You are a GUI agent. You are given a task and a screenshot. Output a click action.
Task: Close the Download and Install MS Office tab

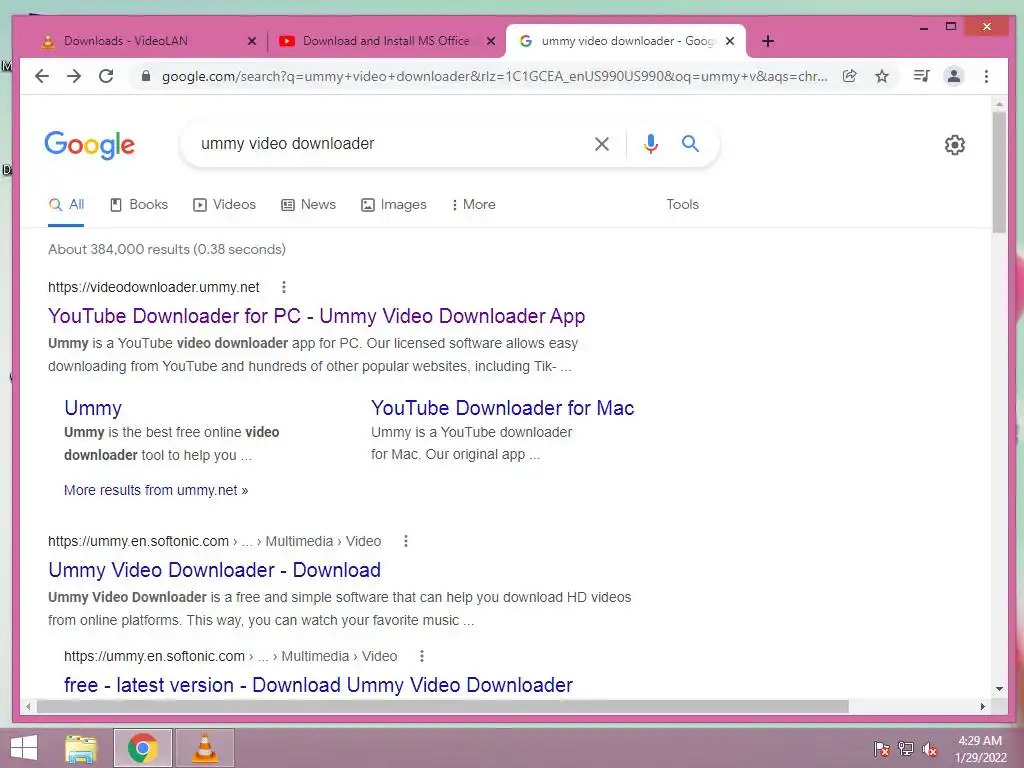click(x=491, y=41)
